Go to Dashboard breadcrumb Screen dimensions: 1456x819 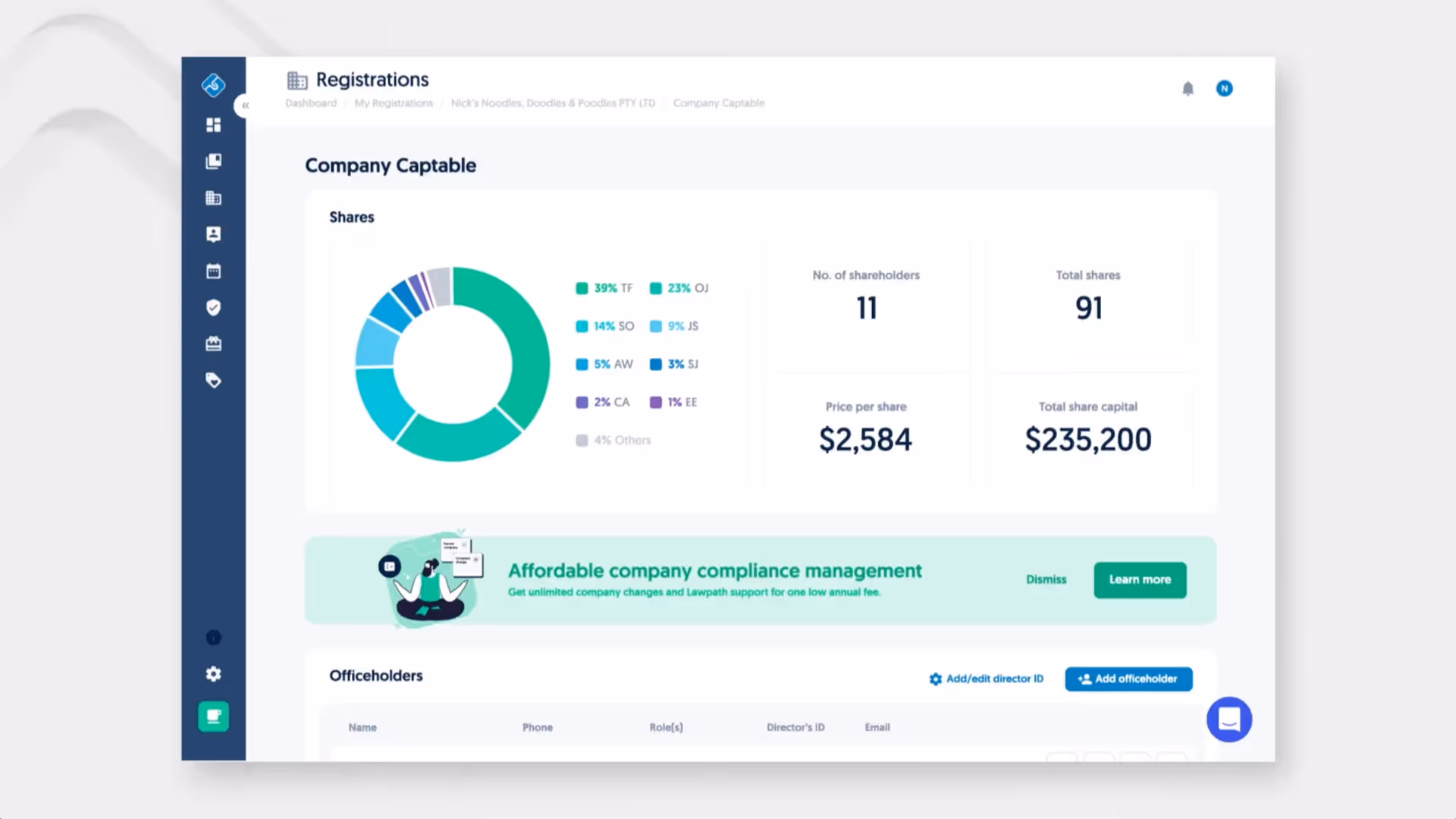point(311,103)
